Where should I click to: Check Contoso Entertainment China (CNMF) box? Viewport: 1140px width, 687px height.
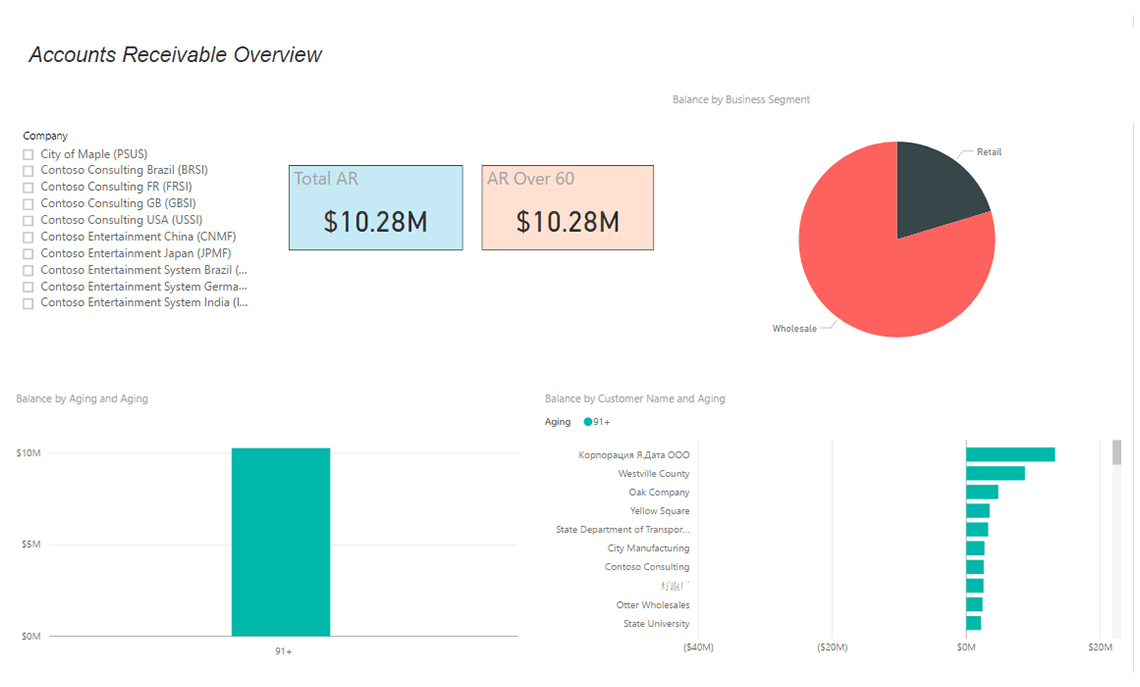point(28,238)
